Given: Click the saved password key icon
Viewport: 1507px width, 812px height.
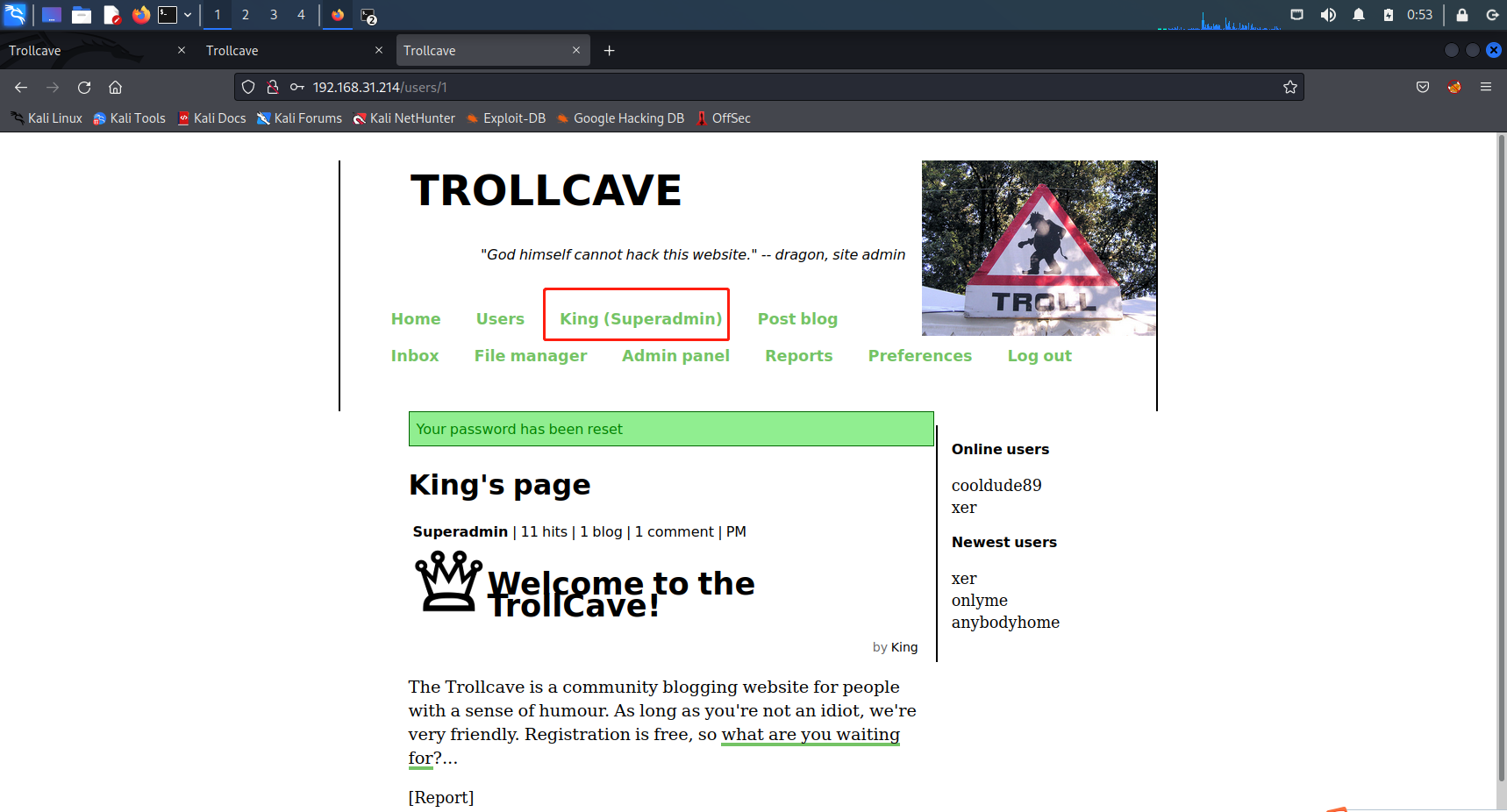Looking at the screenshot, I should (x=297, y=87).
